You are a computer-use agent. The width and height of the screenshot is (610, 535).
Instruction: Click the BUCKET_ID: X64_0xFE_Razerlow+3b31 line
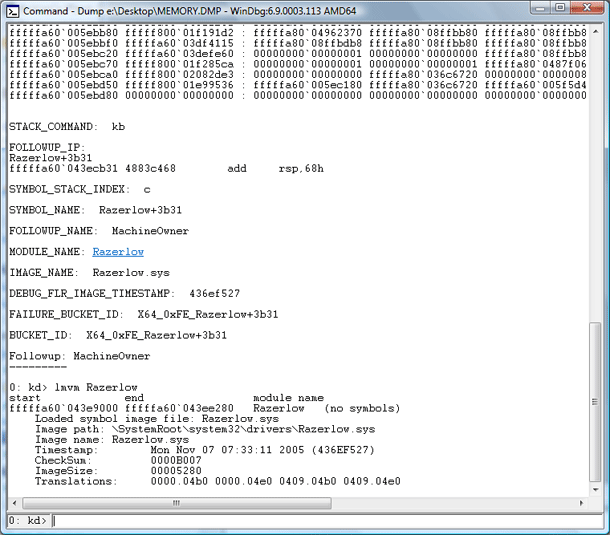pos(118,335)
